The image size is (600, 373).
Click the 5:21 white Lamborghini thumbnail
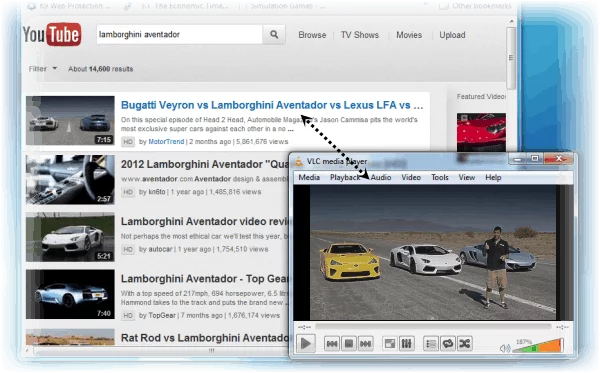pos(70,237)
